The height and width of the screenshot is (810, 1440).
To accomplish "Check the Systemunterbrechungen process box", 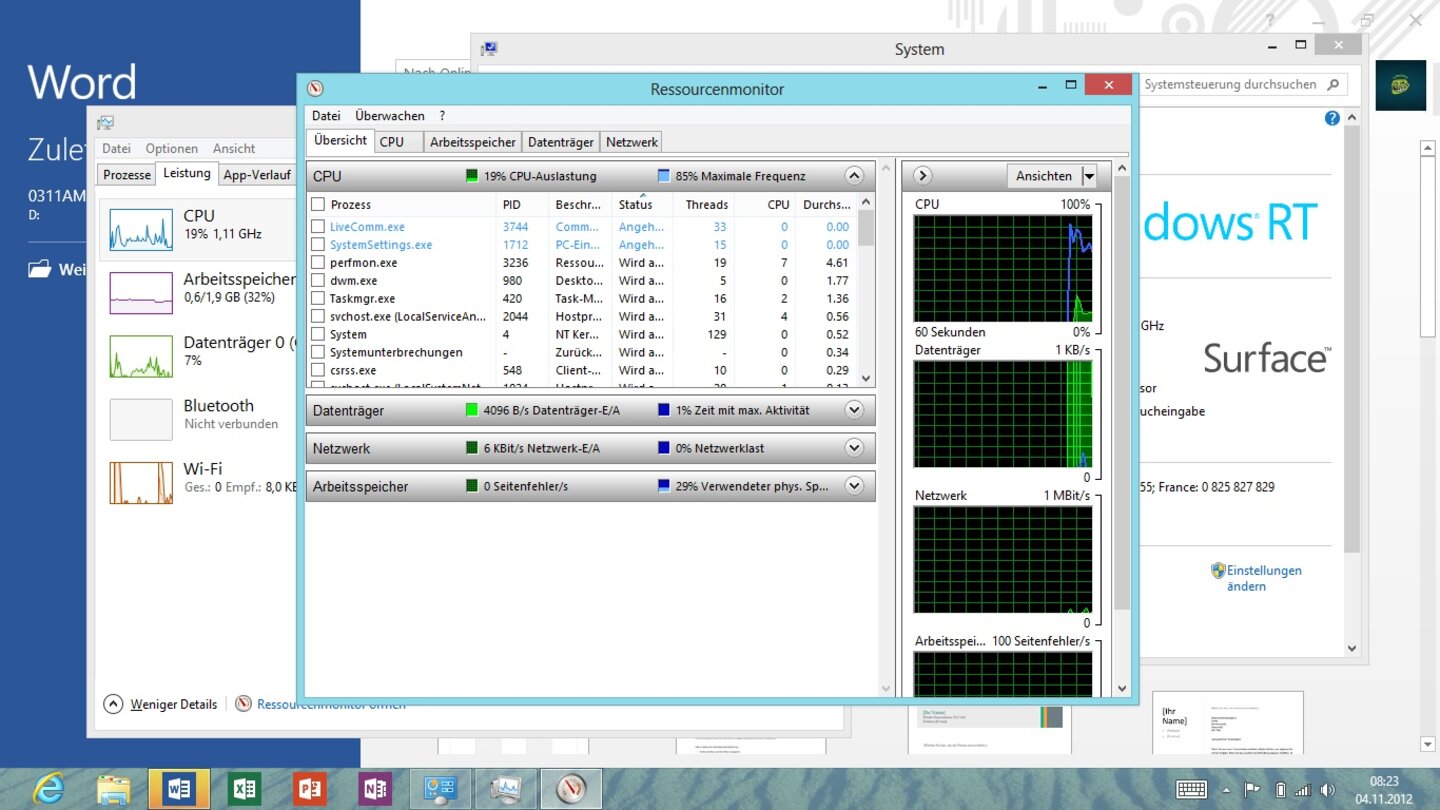I will [318, 353].
